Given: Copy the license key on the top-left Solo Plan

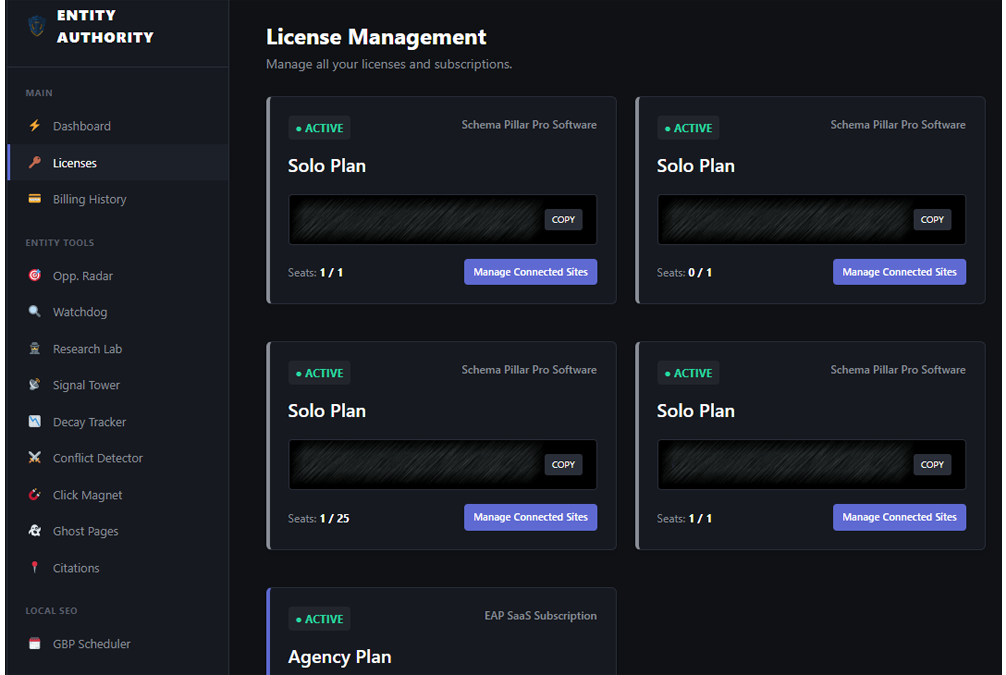Looking at the screenshot, I should click(x=563, y=219).
